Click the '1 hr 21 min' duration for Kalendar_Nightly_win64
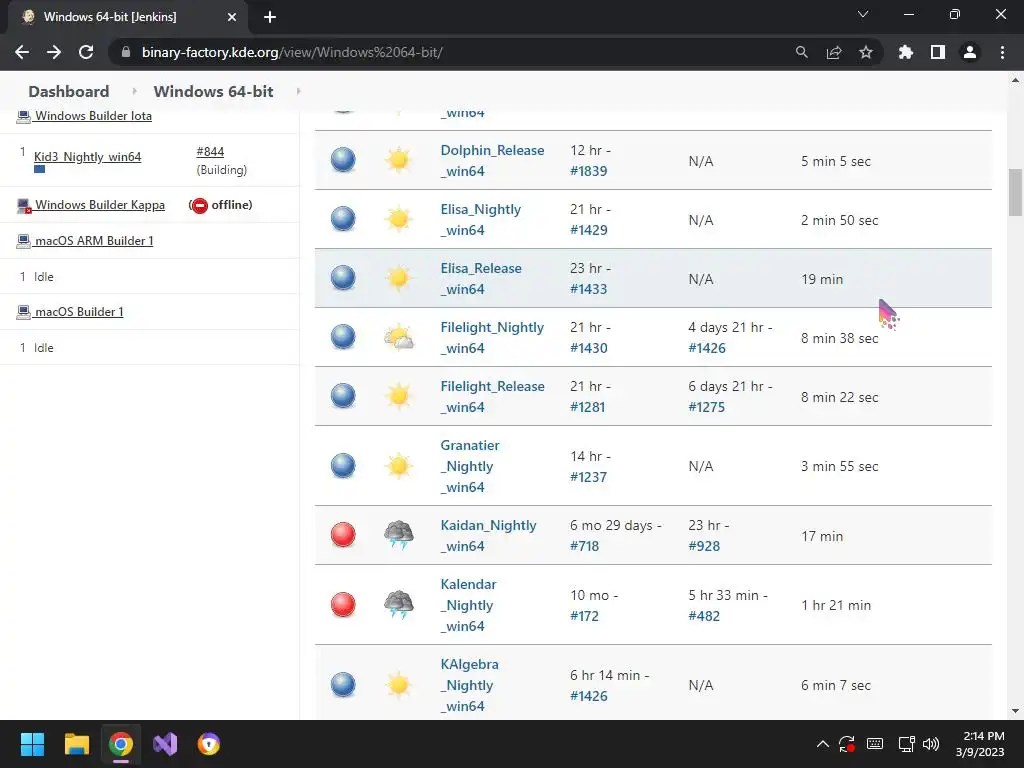The image size is (1024, 768). point(836,605)
